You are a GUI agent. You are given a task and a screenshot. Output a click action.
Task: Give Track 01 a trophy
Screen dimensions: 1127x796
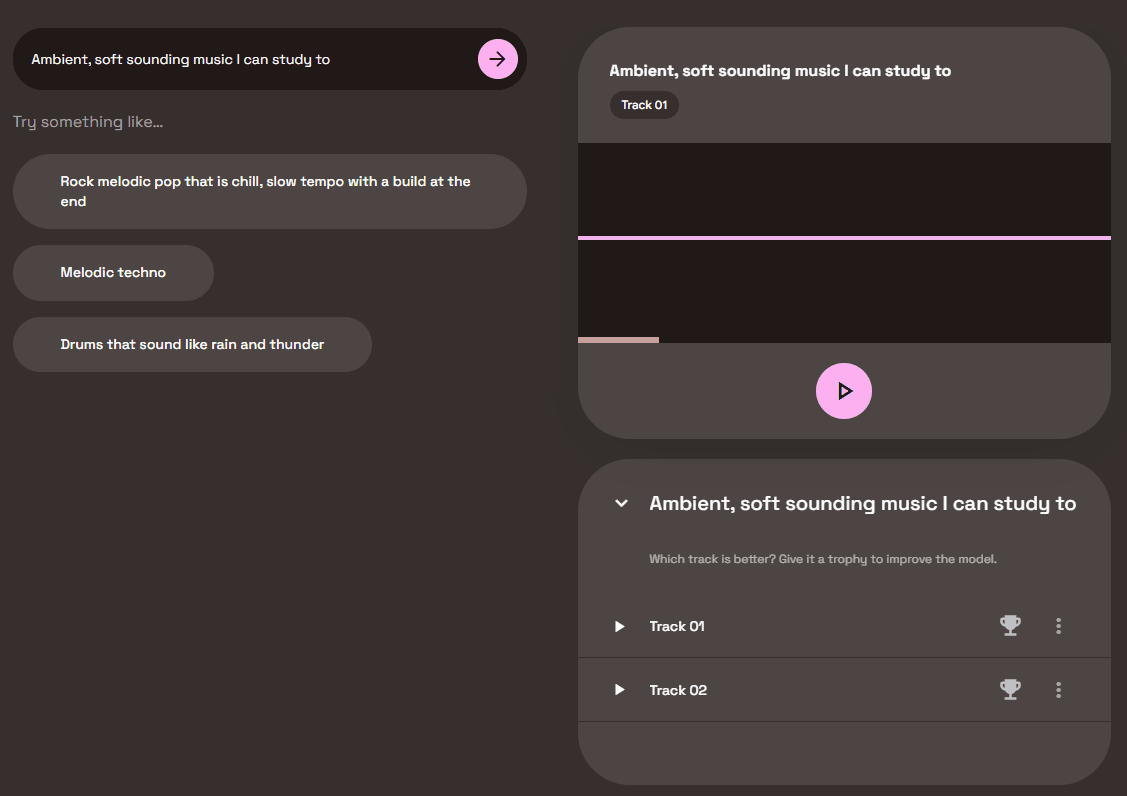(x=1011, y=626)
